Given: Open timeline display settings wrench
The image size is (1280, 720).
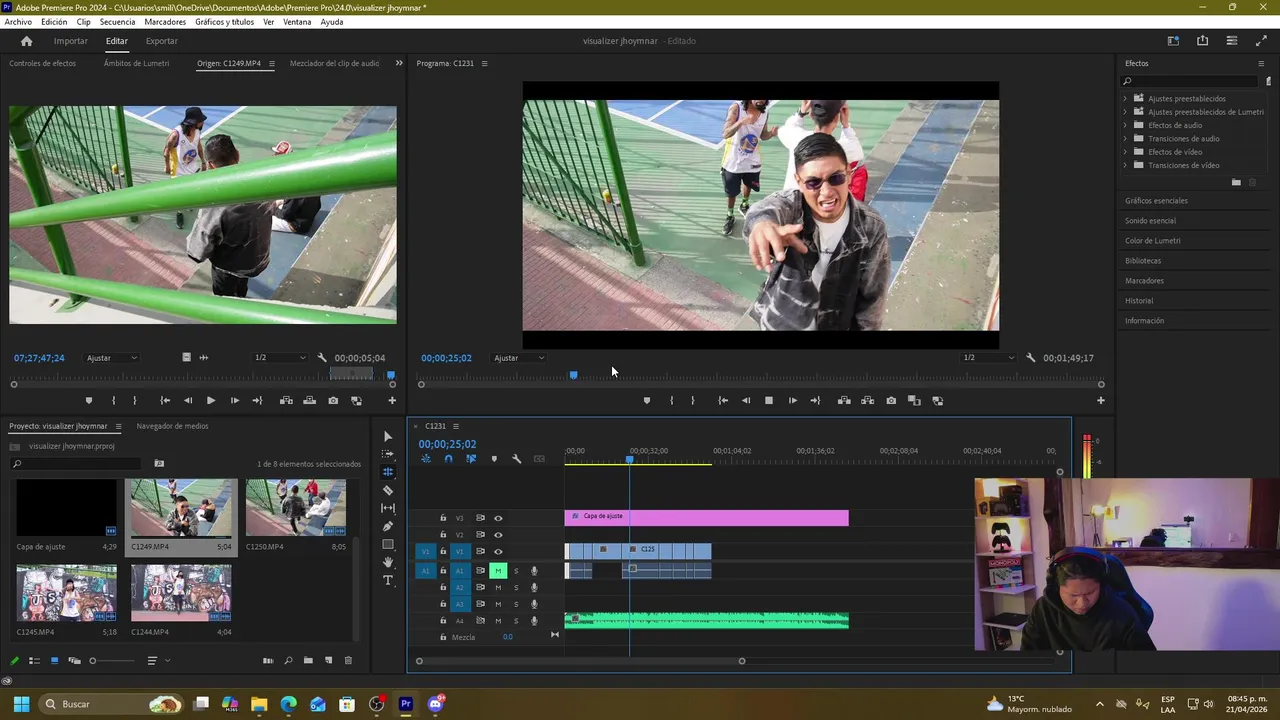Looking at the screenshot, I should click(x=516, y=459).
